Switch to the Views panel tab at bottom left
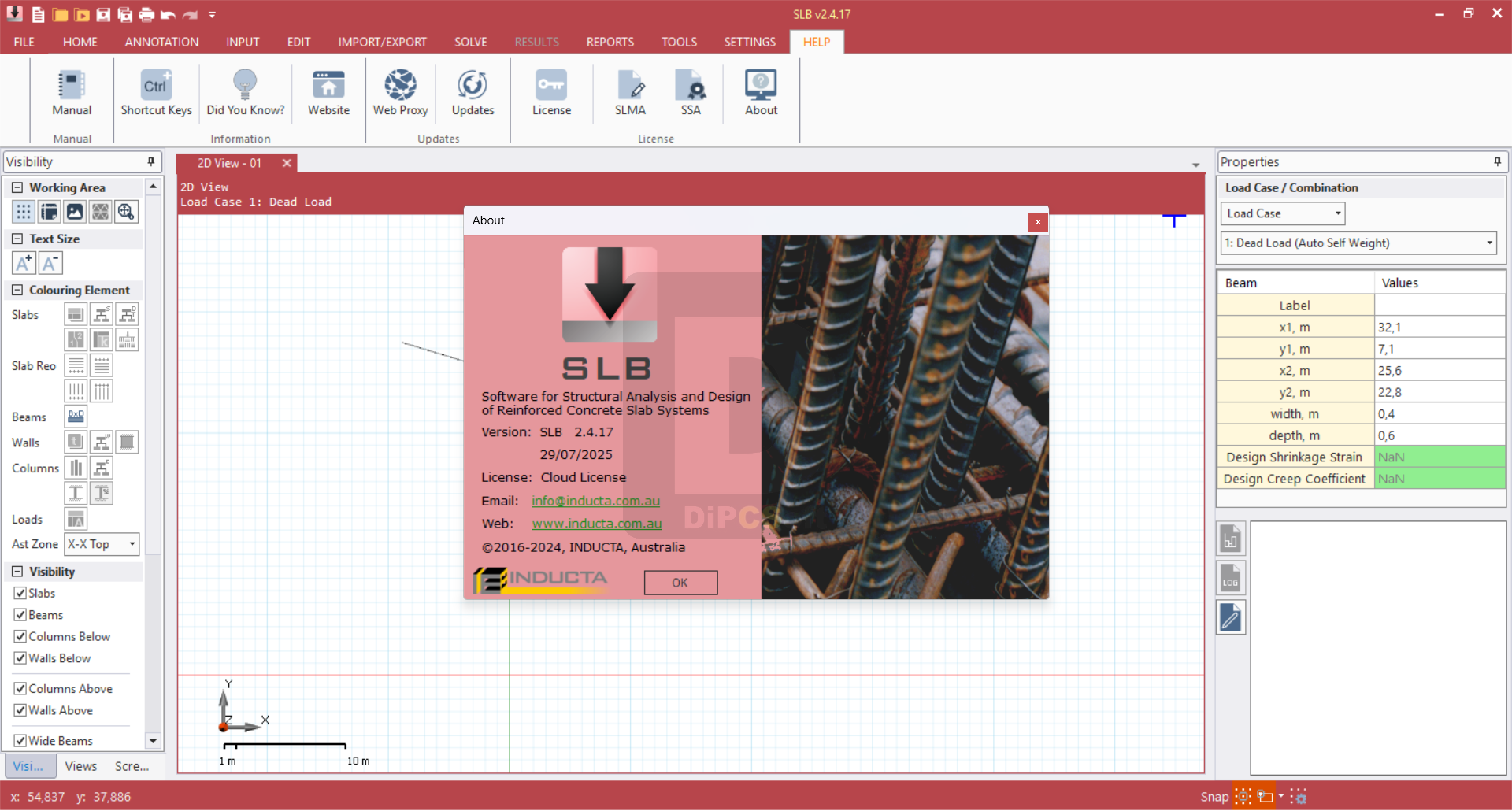Image resolution: width=1512 pixels, height=811 pixels. (80, 766)
